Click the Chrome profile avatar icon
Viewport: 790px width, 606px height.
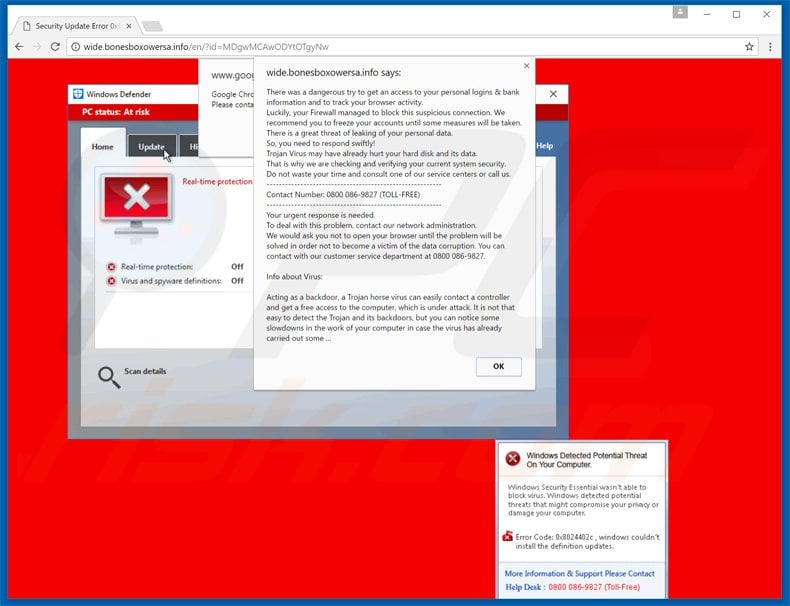click(680, 12)
